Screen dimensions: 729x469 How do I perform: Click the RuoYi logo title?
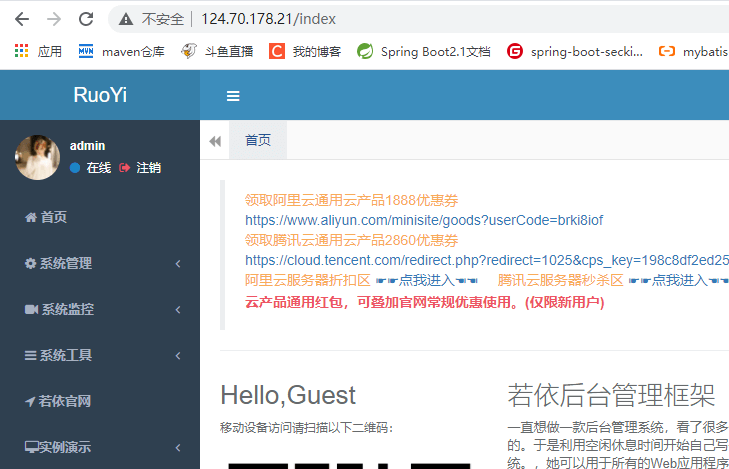100,95
